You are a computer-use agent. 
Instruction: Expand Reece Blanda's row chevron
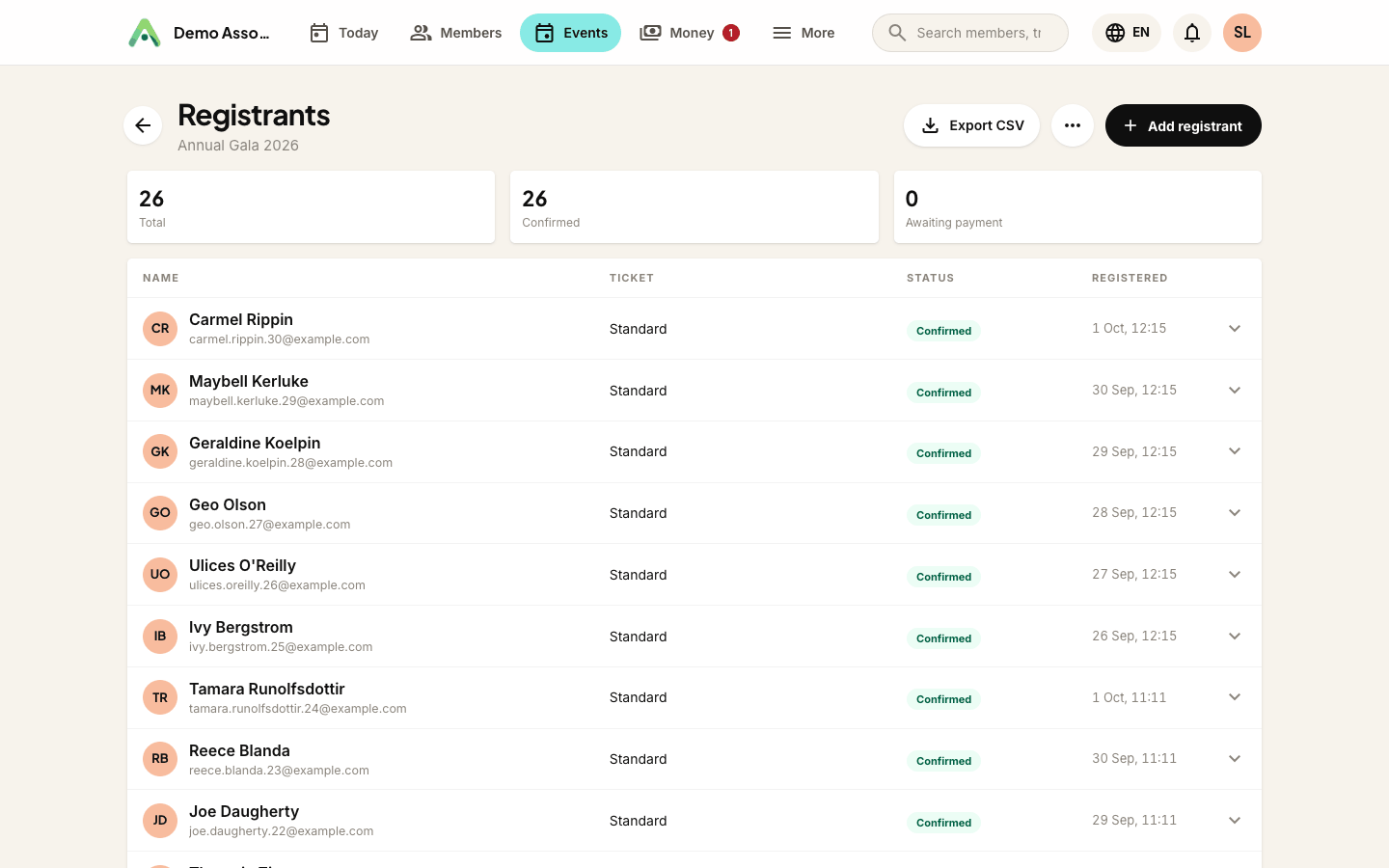(1235, 759)
